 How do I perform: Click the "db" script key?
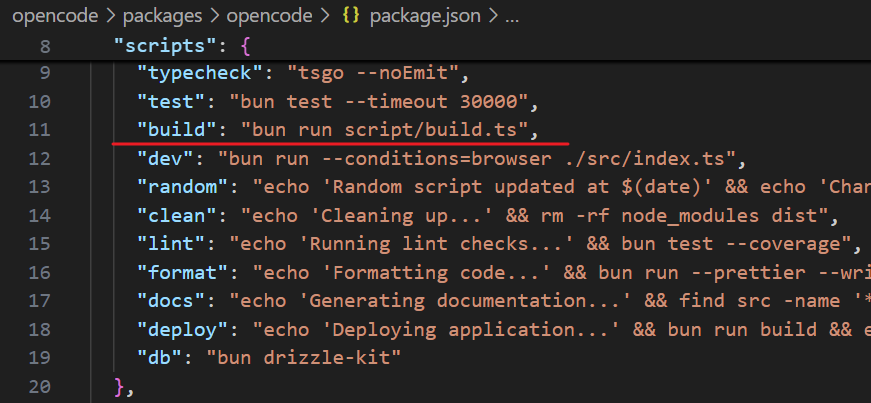pos(161,358)
